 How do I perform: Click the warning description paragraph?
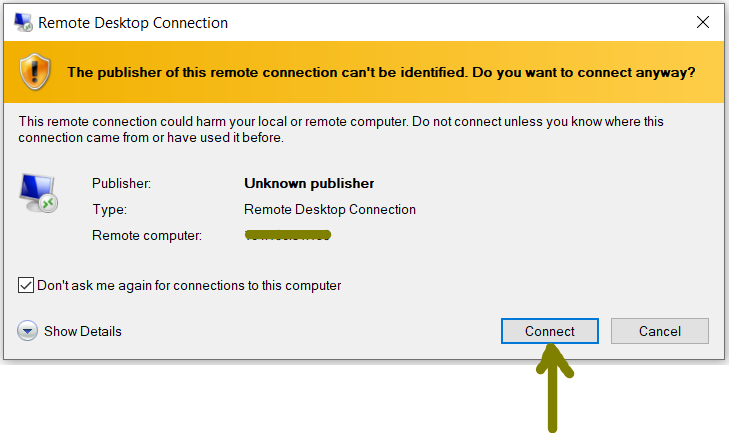(341, 129)
